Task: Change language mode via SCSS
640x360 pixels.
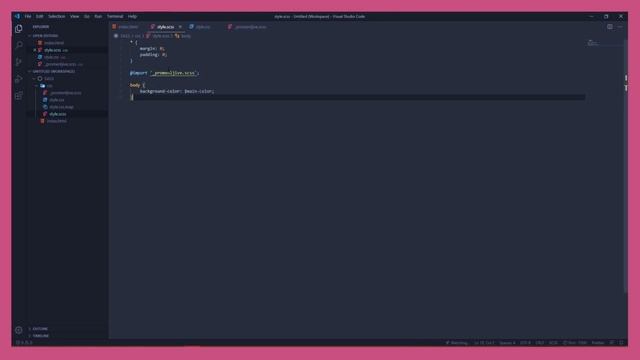Action: tap(553, 342)
